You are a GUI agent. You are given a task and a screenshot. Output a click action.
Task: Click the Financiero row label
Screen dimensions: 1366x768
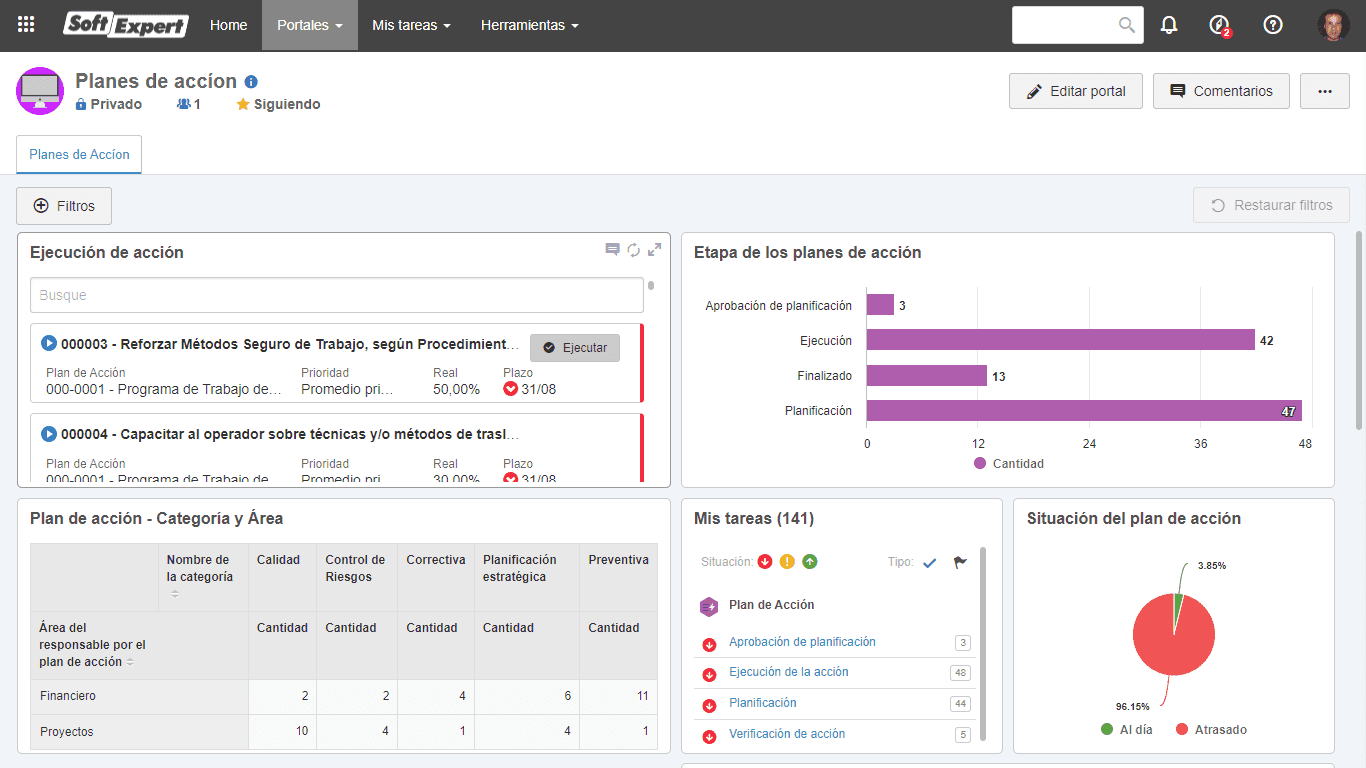[68, 696]
